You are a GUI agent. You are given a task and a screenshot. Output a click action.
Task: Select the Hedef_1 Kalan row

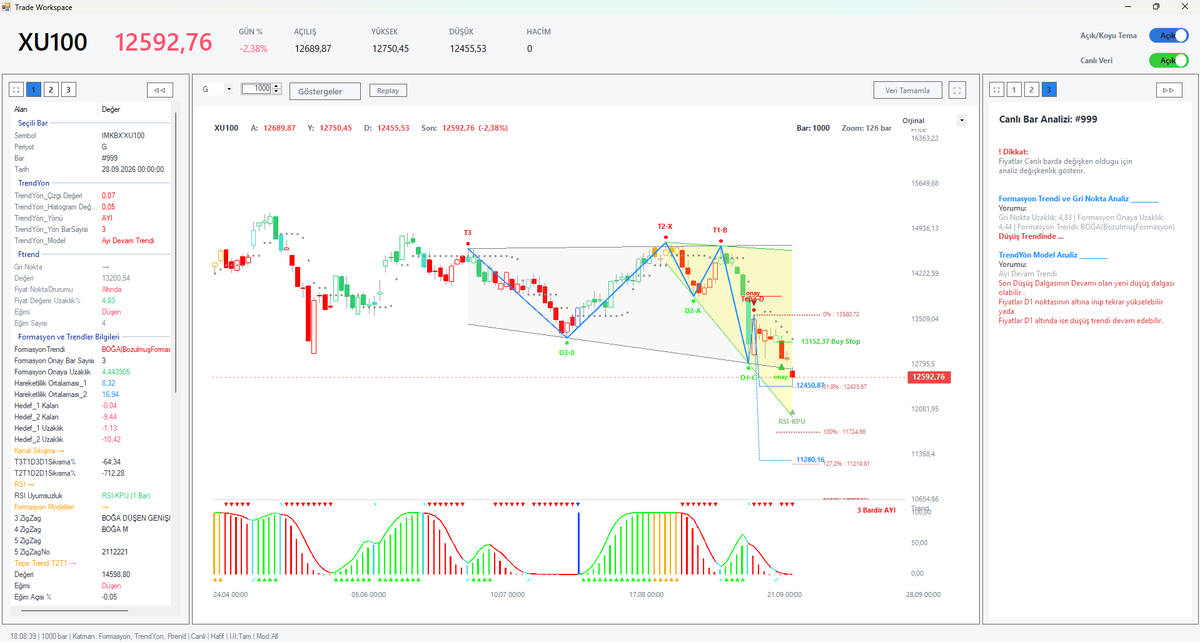[92, 405]
